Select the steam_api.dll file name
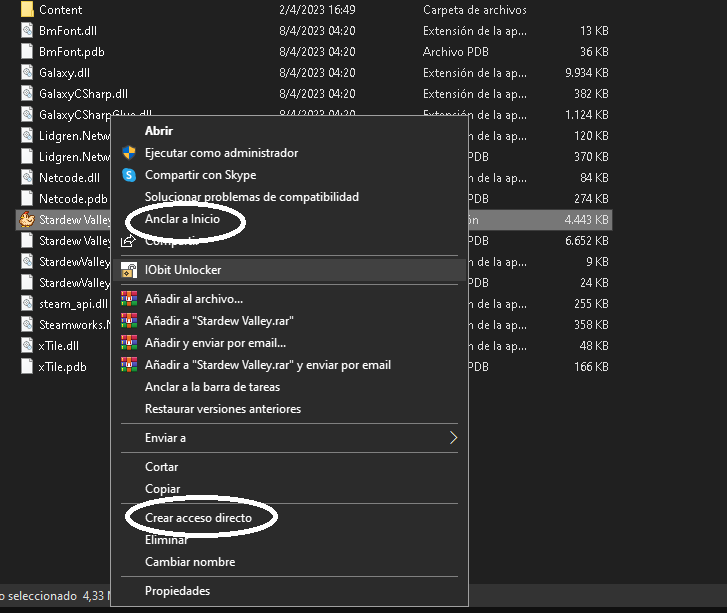 click(73, 304)
